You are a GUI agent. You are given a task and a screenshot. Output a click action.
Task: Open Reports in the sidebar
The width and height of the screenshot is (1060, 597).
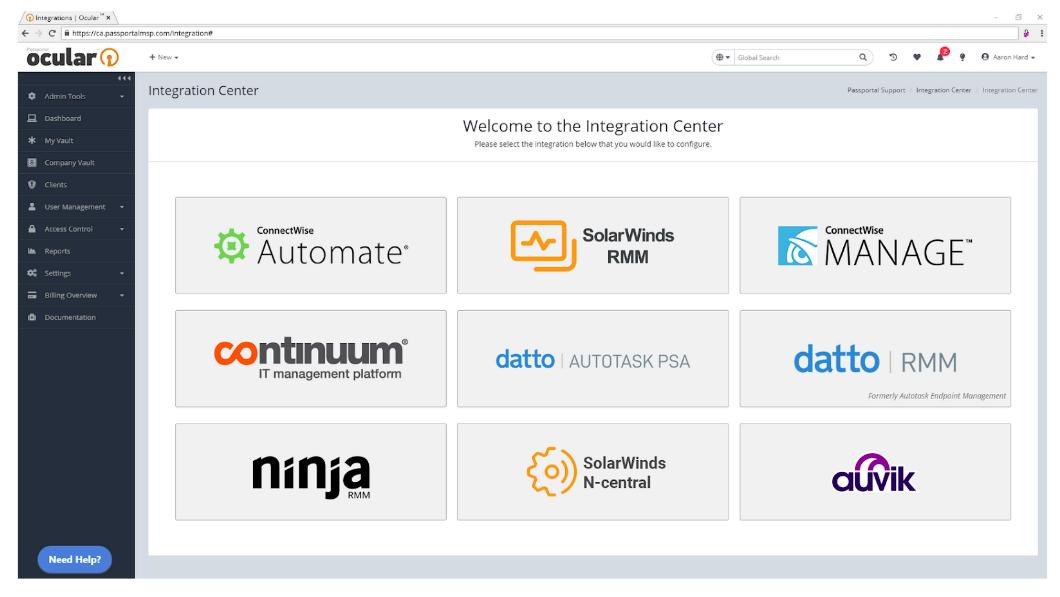(x=57, y=251)
